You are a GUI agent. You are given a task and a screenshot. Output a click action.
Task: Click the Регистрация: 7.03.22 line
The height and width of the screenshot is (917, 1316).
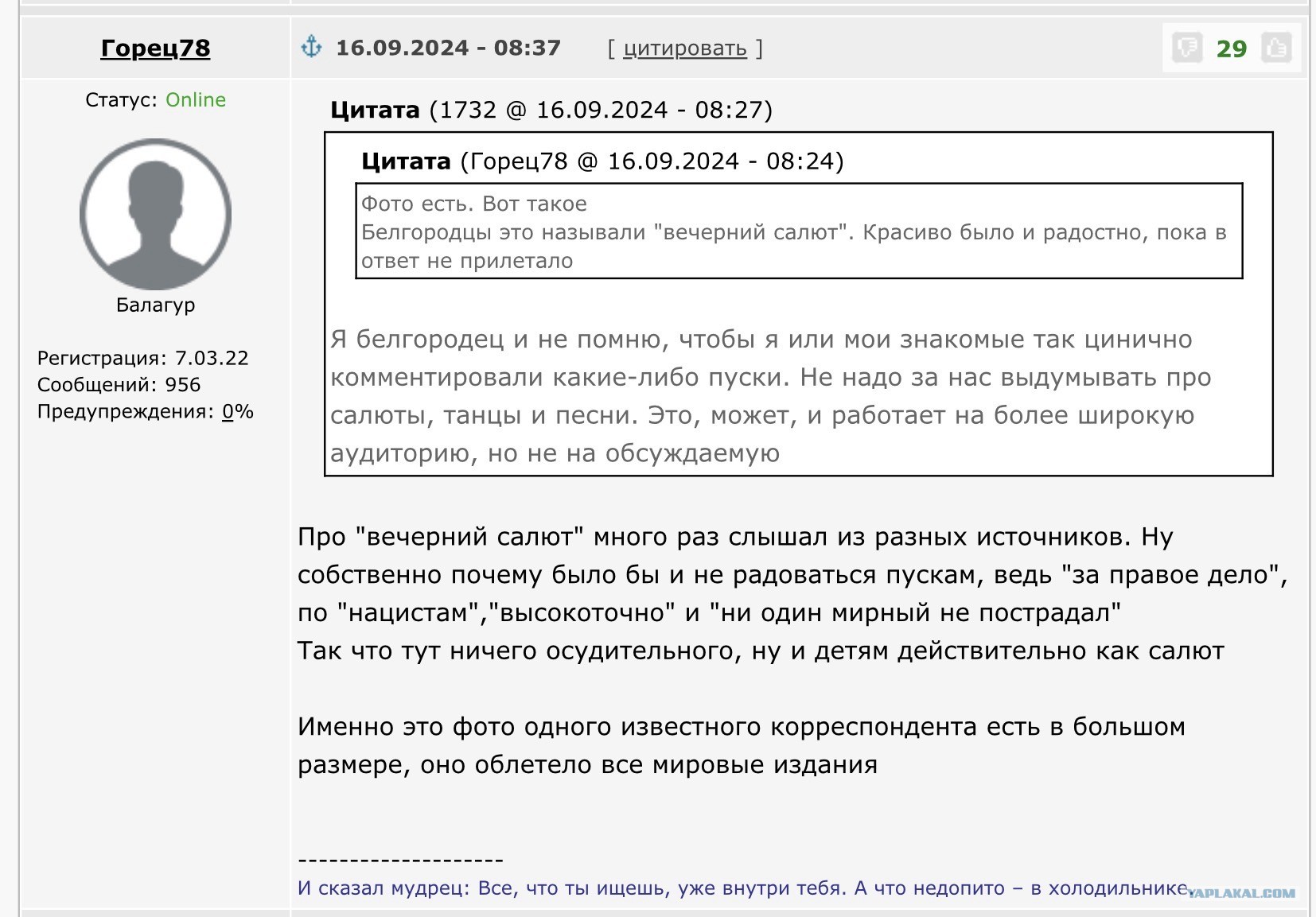coord(142,358)
